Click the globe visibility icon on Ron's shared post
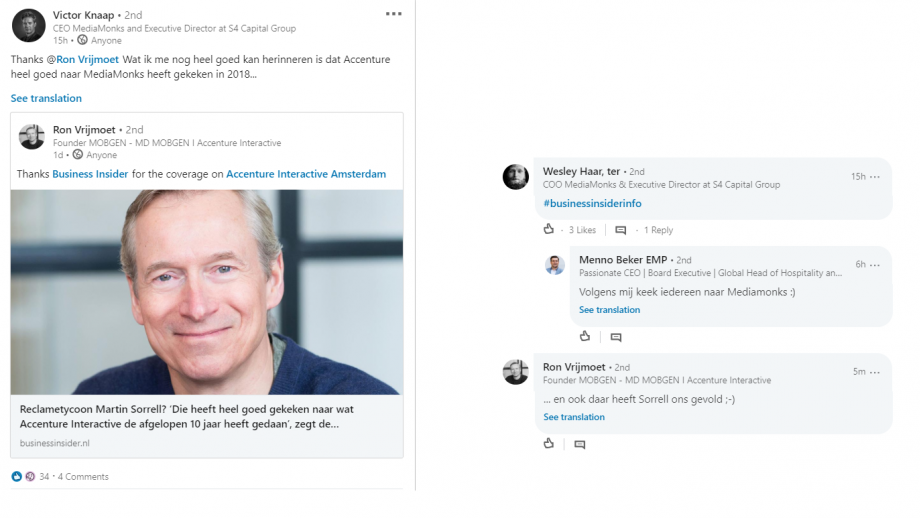 click(x=77, y=154)
